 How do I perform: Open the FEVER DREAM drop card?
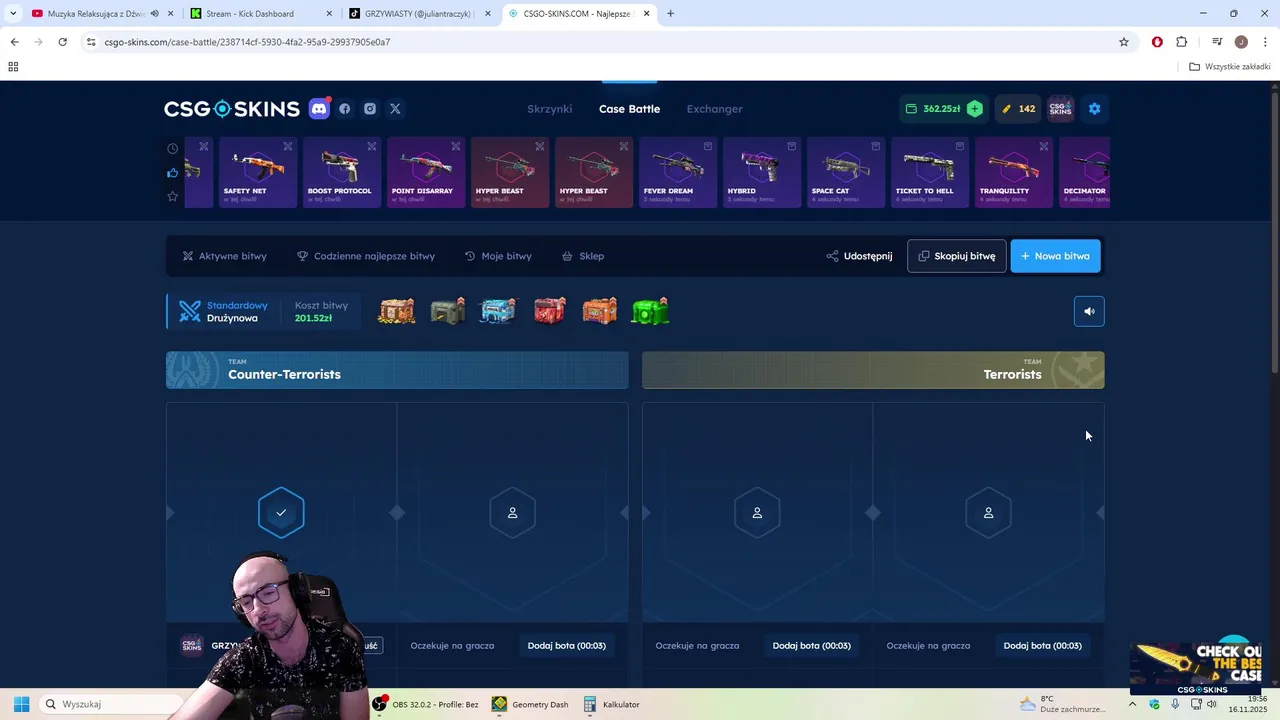(676, 173)
